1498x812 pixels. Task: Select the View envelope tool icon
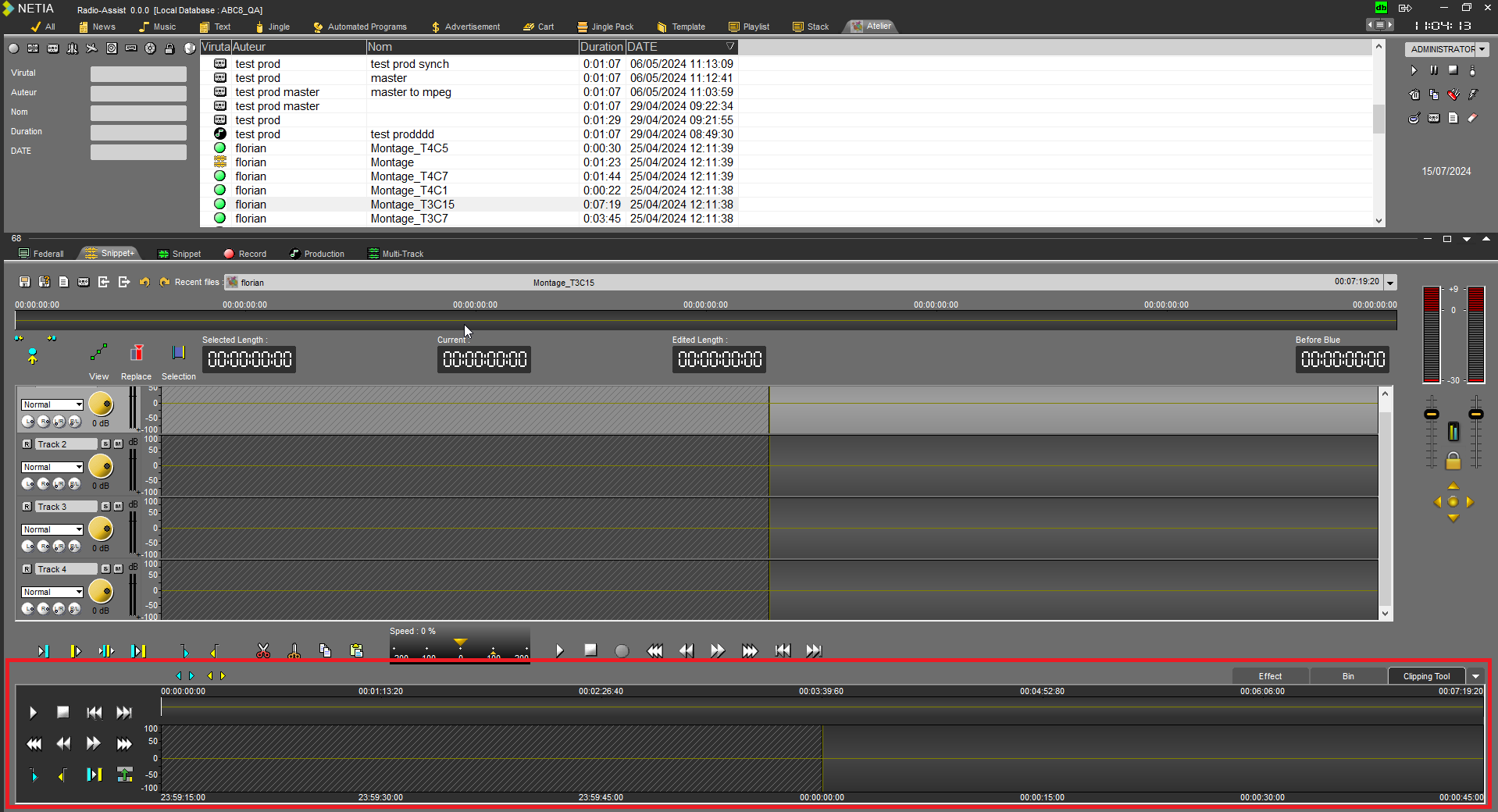pyautogui.click(x=98, y=353)
